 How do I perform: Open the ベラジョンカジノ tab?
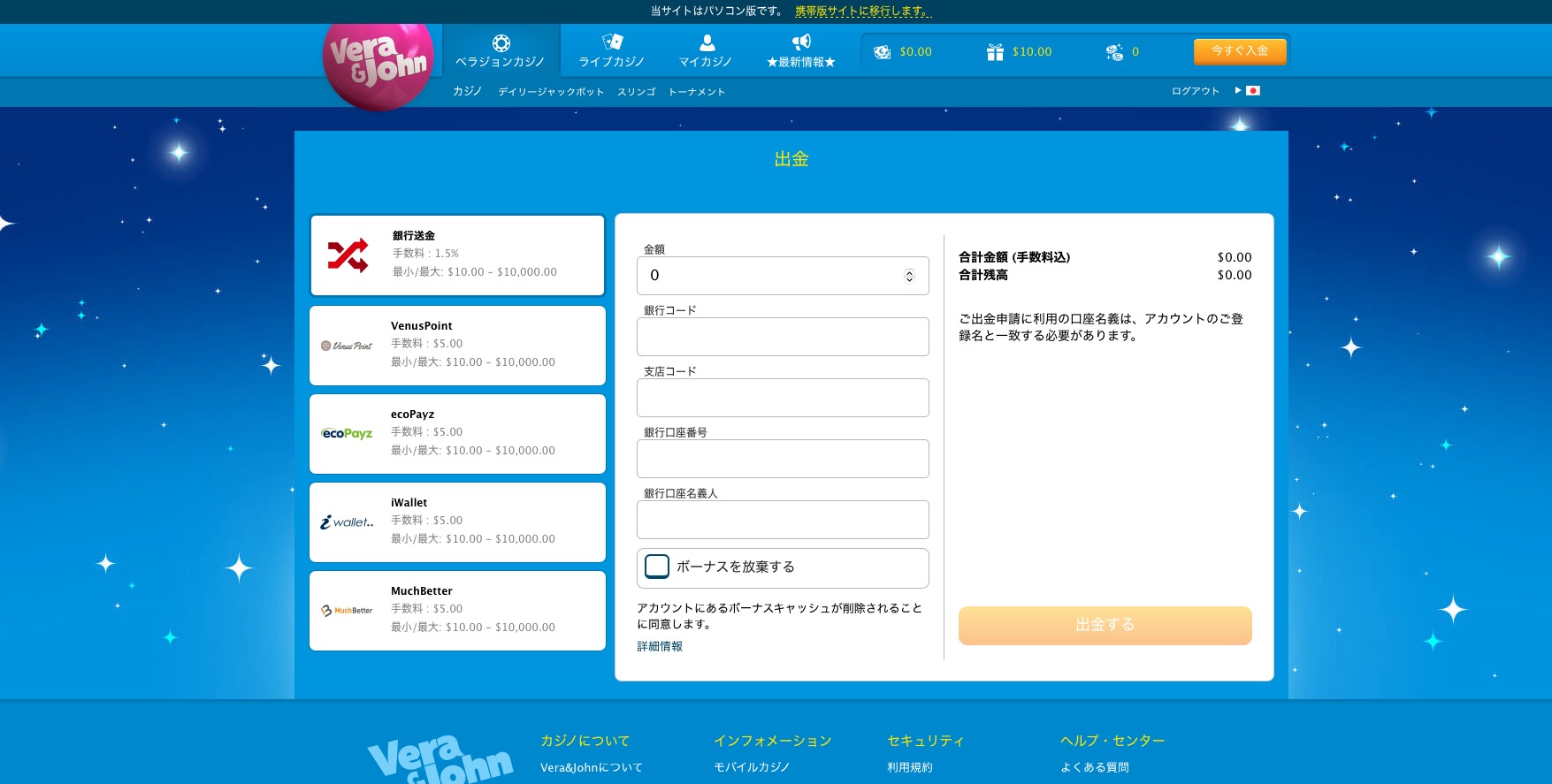[x=501, y=50]
